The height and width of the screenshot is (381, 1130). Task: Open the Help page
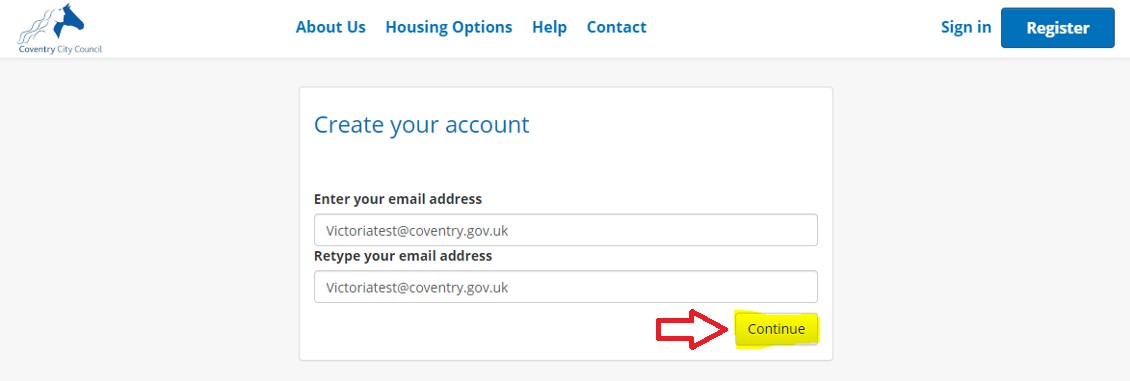[x=550, y=27]
